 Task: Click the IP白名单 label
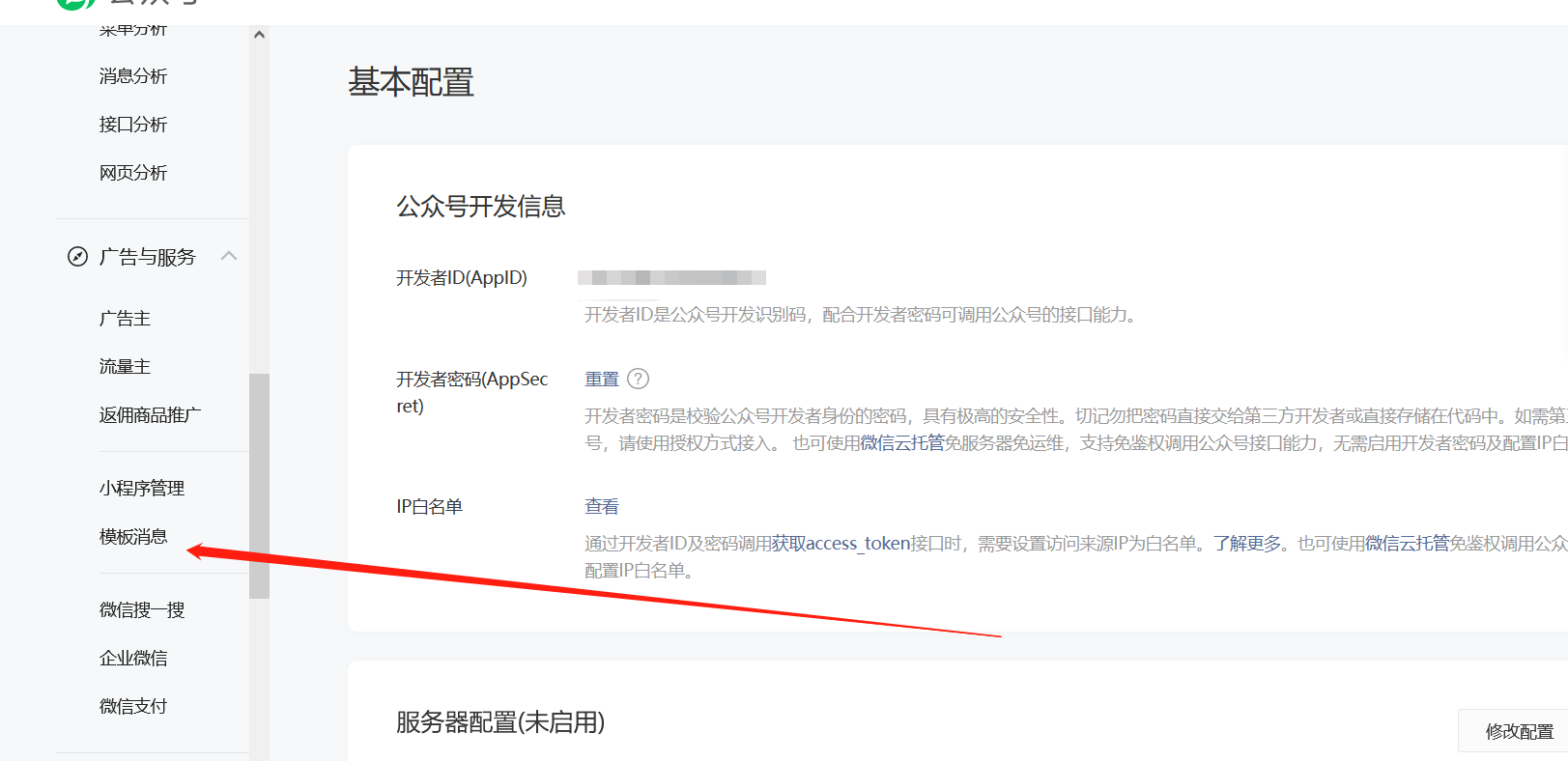click(x=429, y=507)
